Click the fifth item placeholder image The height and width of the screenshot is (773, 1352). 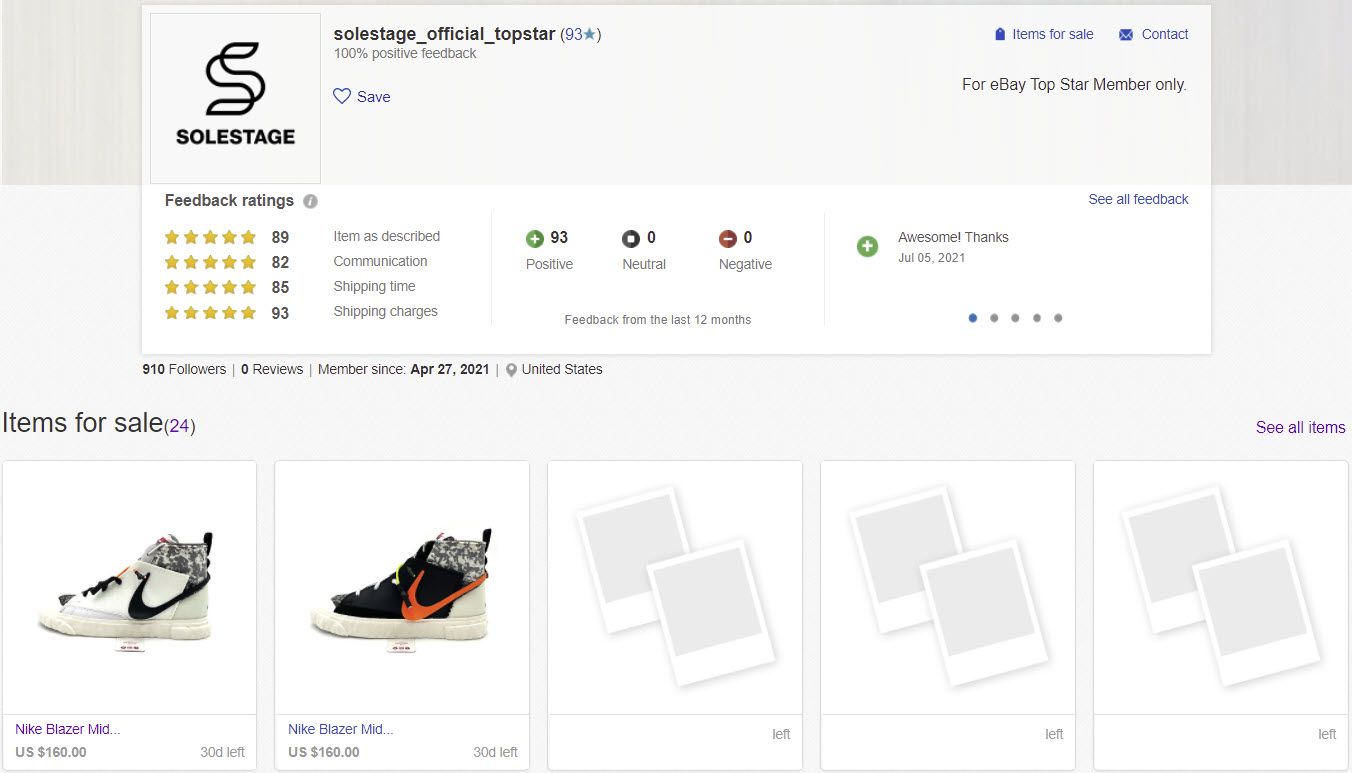(1221, 588)
